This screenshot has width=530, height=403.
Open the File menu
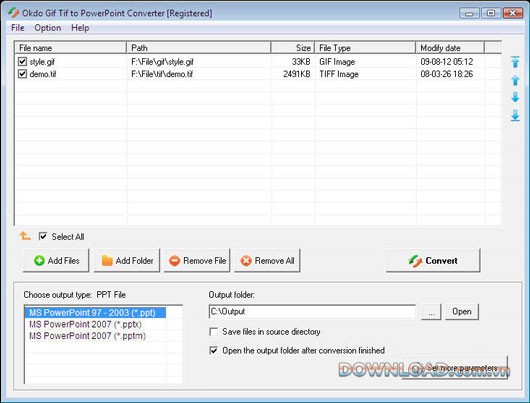[x=18, y=28]
